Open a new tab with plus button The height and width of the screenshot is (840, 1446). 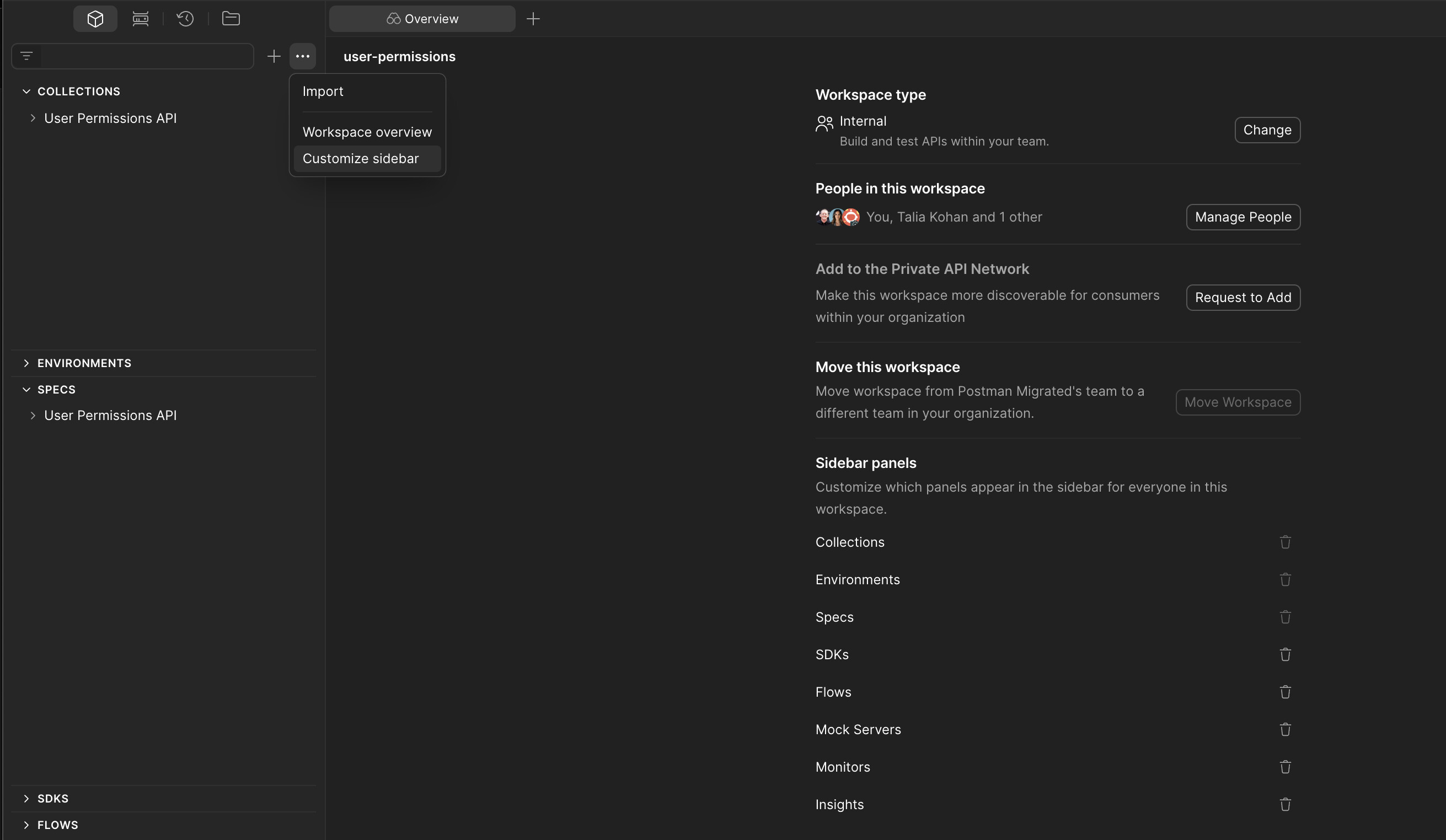tap(533, 19)
